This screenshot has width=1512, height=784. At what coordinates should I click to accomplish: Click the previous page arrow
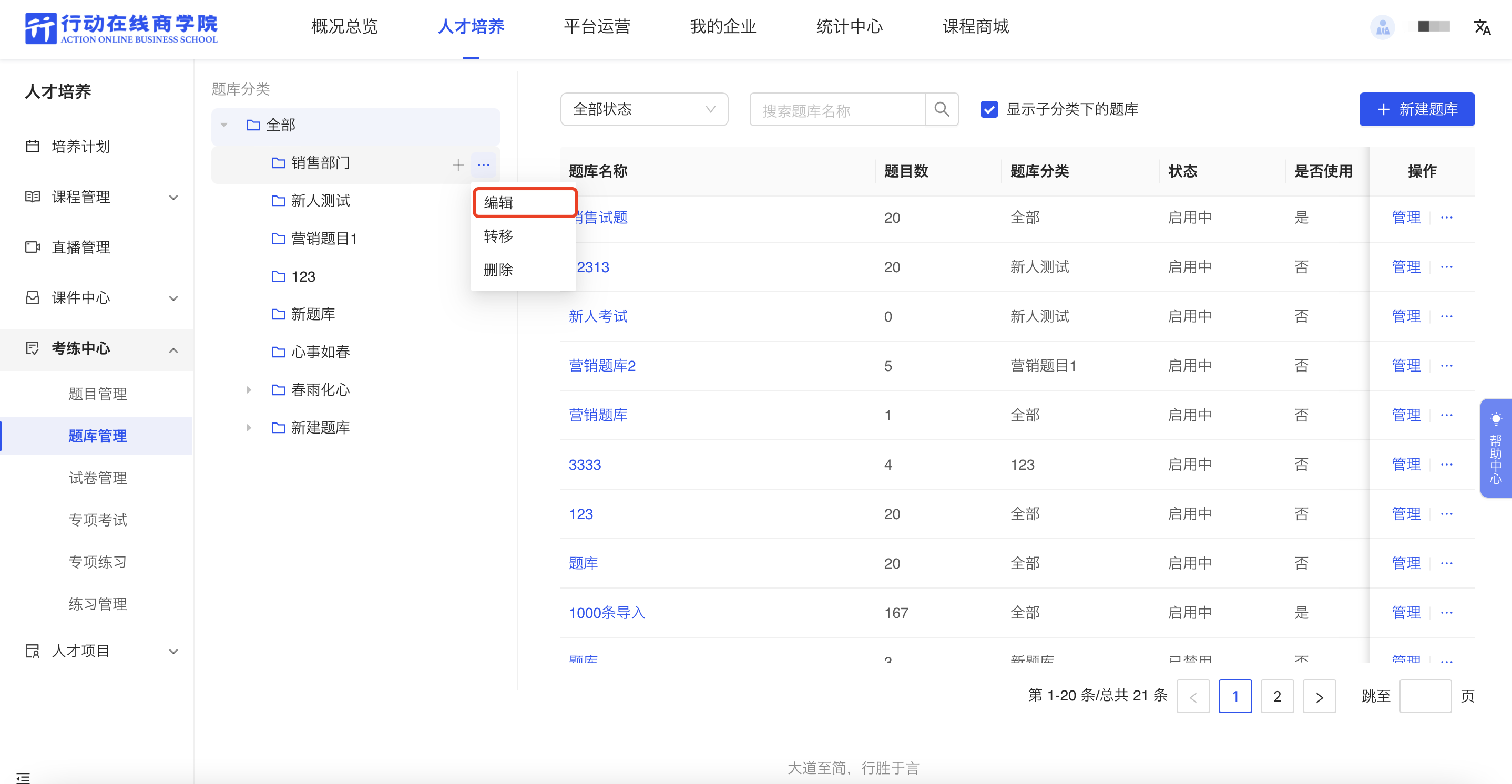click(1193, 696)
